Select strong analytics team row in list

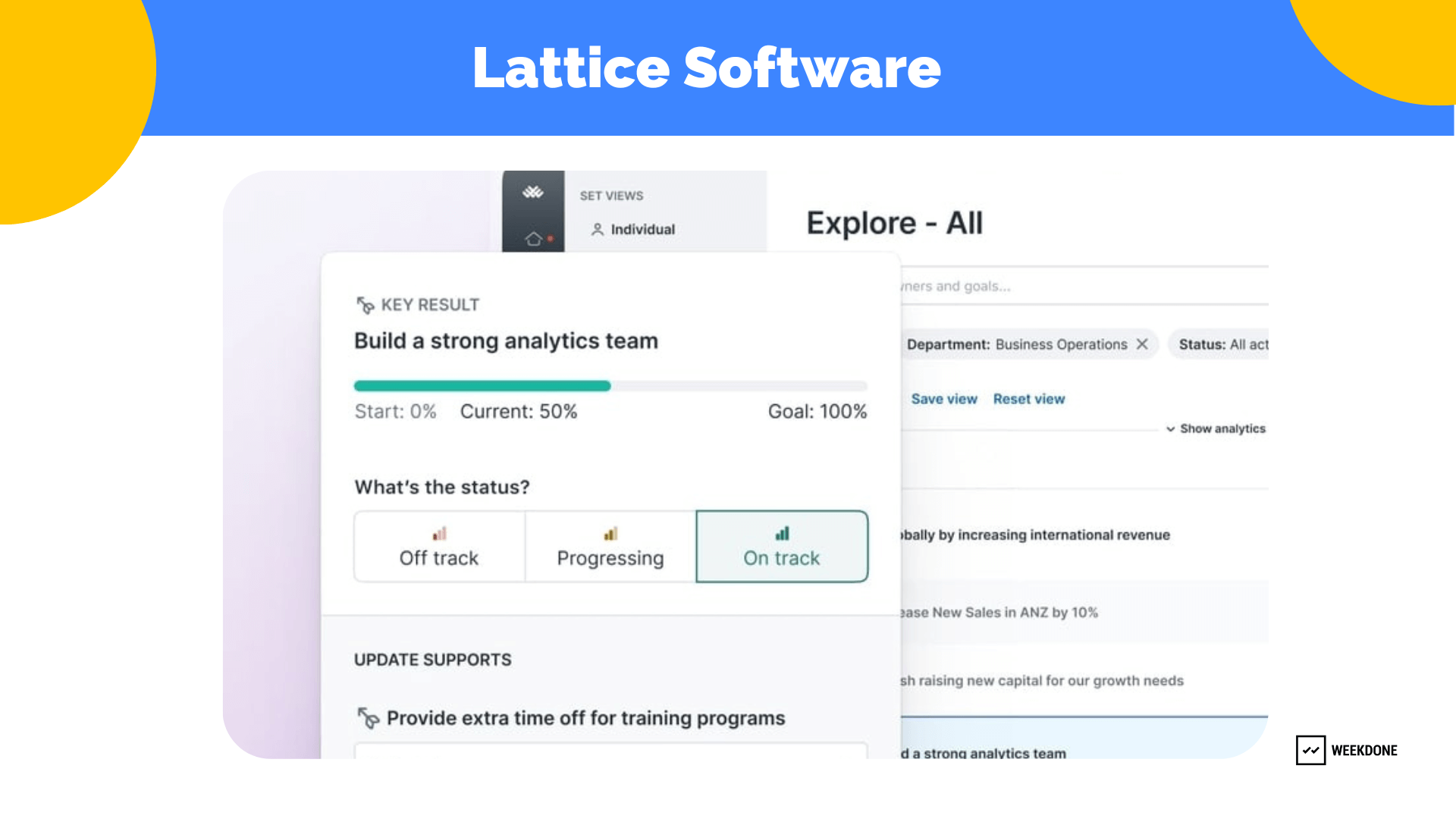[x=1084, y=739]
